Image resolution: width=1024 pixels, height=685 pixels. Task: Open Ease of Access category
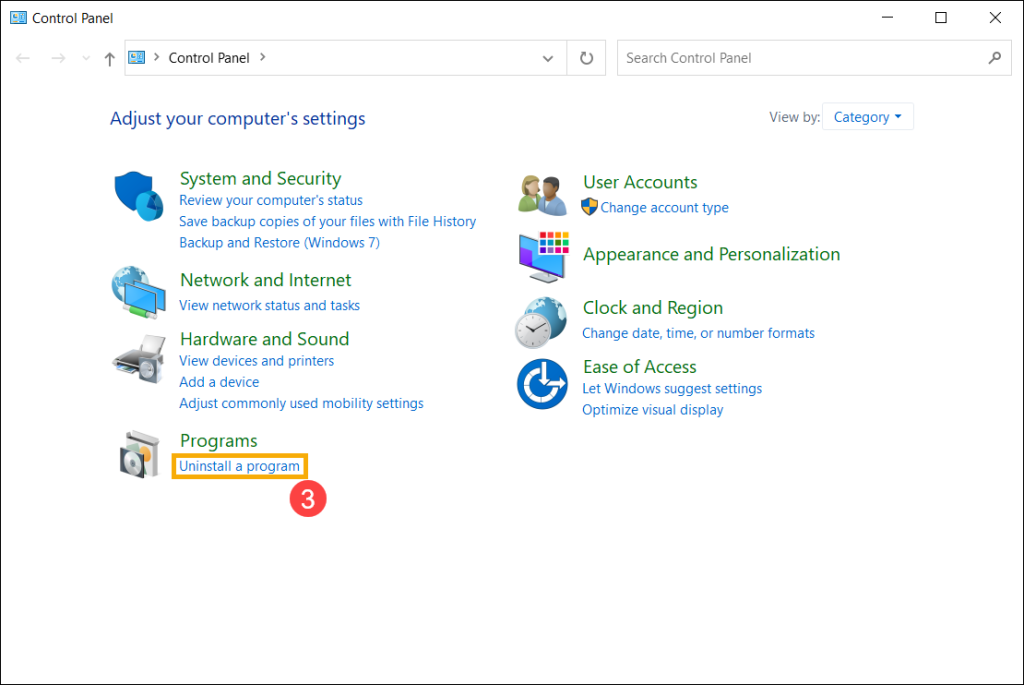640,366
